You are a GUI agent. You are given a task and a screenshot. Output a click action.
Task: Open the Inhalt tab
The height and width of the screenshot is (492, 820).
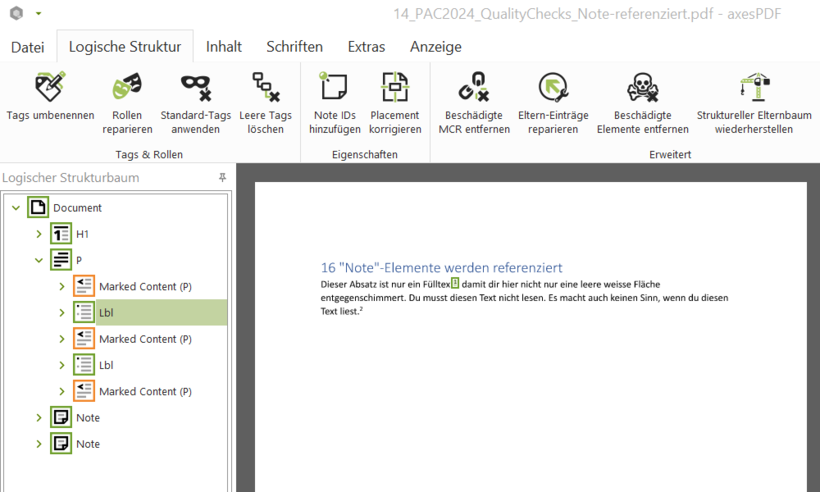pos(224,47)
